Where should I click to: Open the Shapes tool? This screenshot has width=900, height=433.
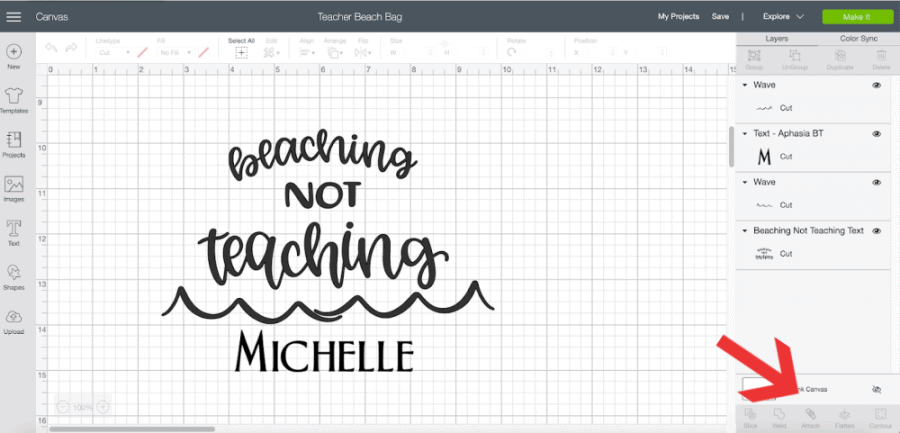(x=14, y=275)
